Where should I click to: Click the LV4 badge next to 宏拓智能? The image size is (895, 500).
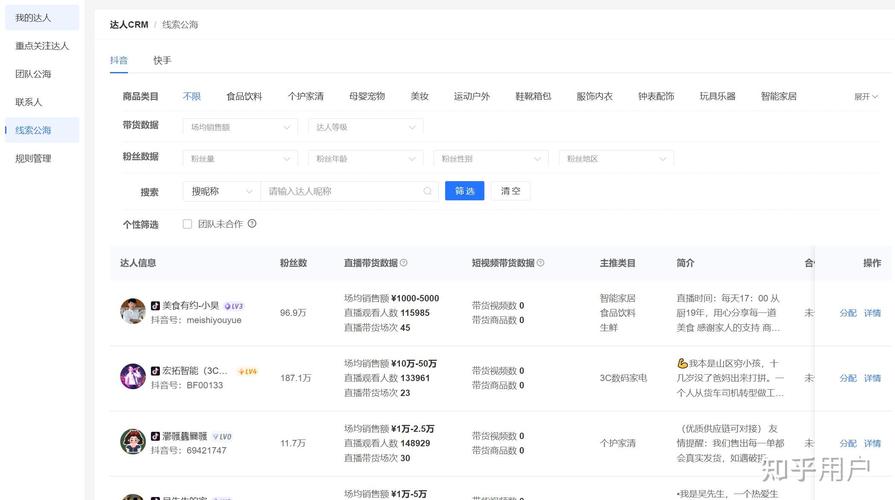click(x=247, y=371)
